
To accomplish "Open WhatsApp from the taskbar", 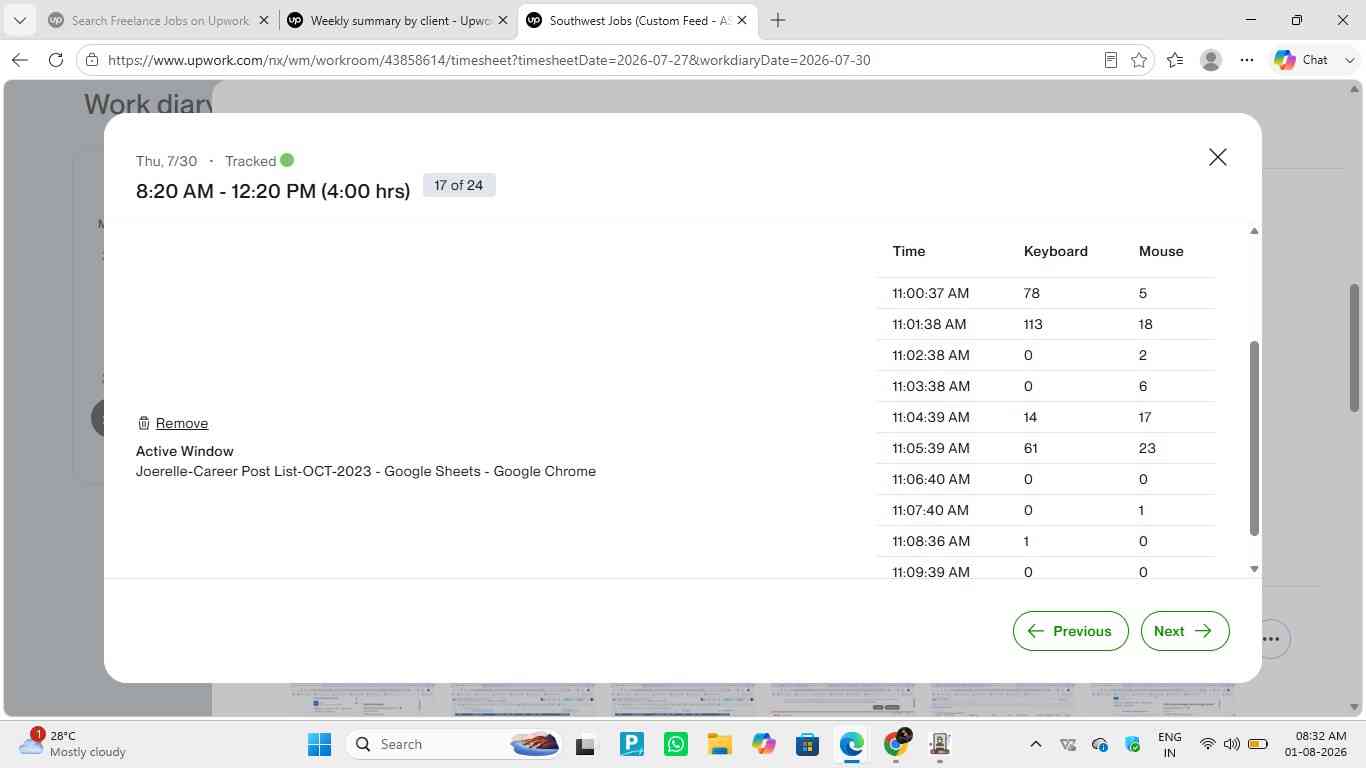I will click(676, 744).
